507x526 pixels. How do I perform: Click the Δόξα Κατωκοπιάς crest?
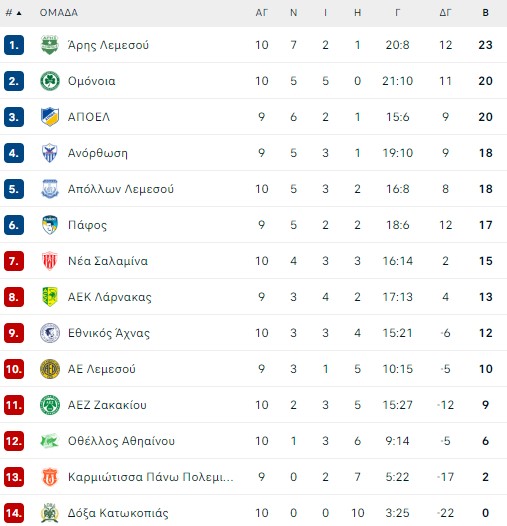50,513
